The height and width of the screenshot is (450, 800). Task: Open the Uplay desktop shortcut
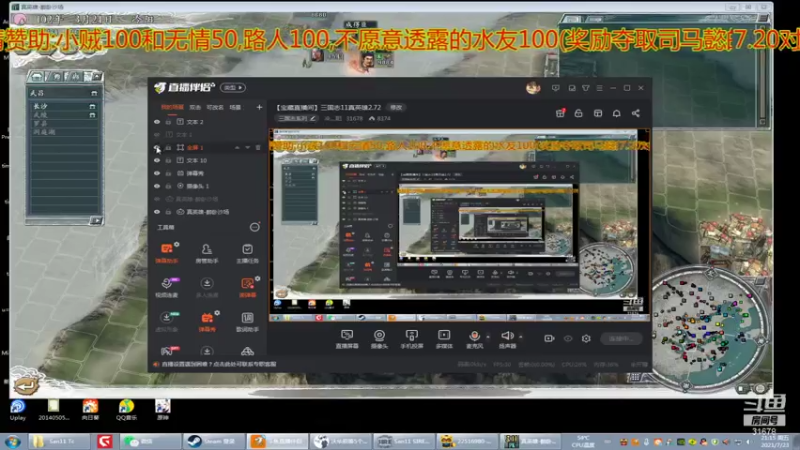pyautogui.click(x=17, y=410)
